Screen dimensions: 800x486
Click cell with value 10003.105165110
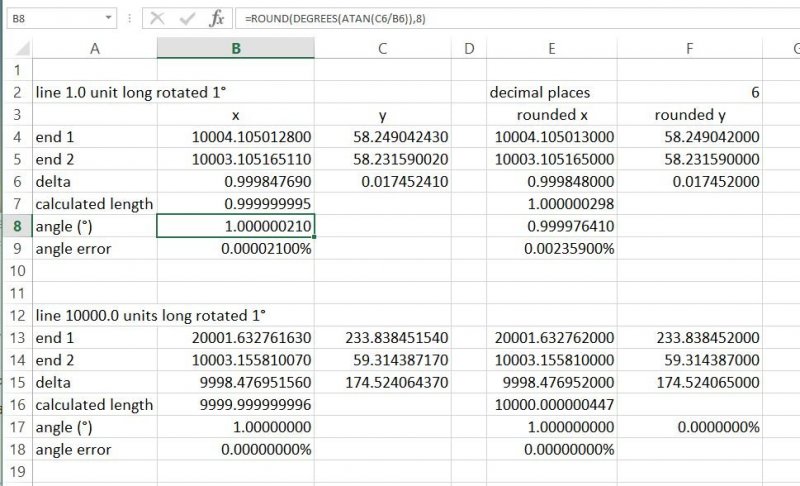click(x=236, y=159)
